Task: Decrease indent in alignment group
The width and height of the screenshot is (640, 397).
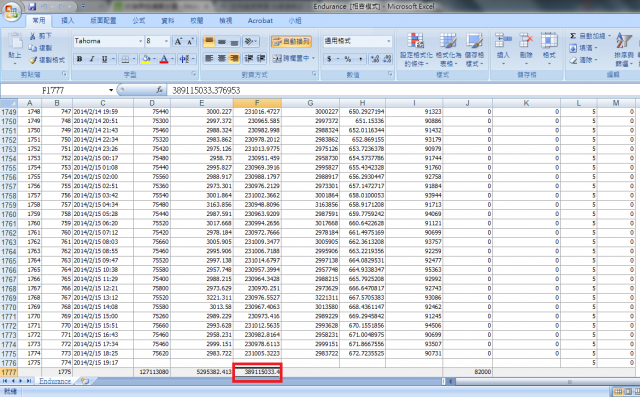Action: [x=249, y=58]
